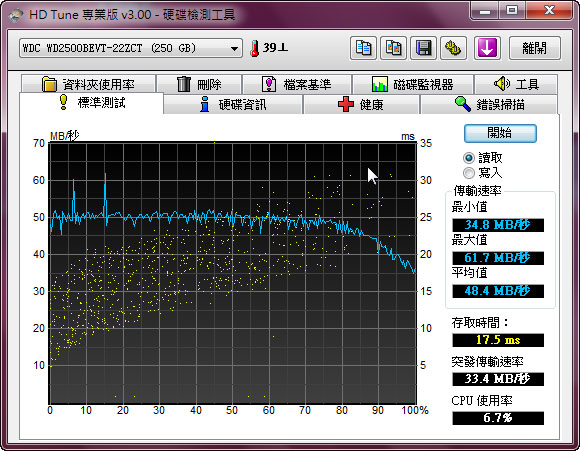Switch to the 健康 tab

(x=361, y=104)
